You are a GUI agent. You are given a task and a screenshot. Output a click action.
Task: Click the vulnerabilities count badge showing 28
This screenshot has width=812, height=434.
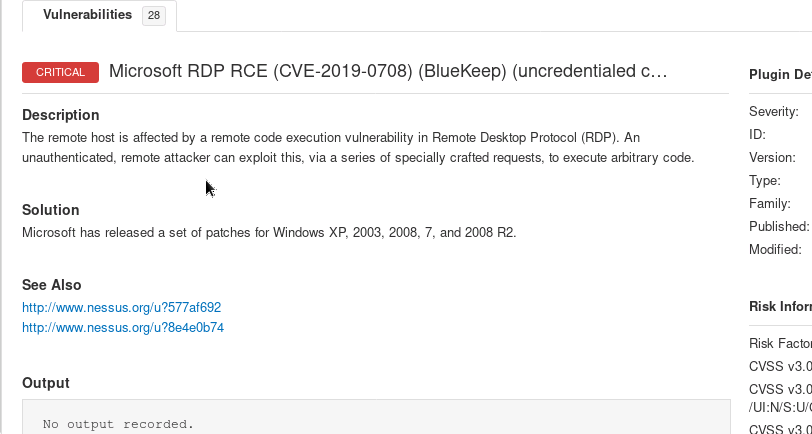(x=154, y=16)
